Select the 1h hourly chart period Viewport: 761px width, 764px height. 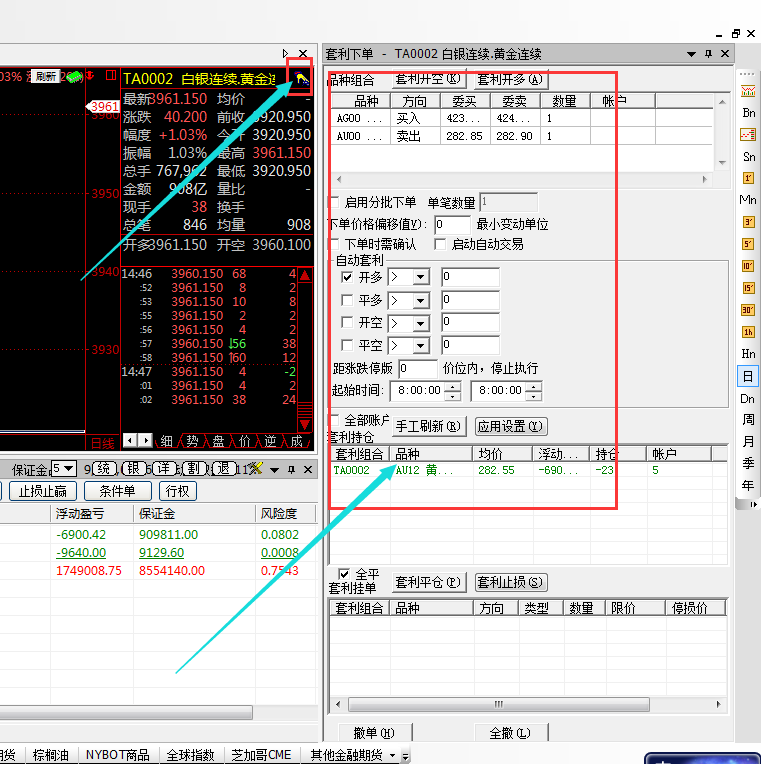[x=748, y=332]
